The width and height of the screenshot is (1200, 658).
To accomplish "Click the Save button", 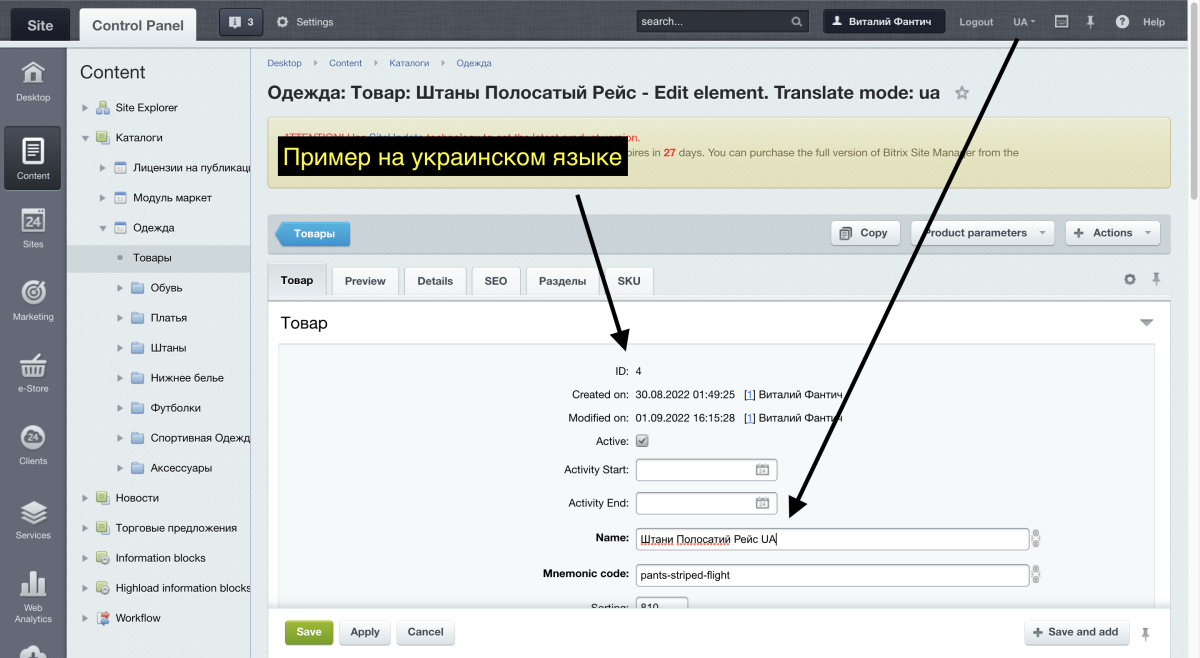I will point(308,632).
